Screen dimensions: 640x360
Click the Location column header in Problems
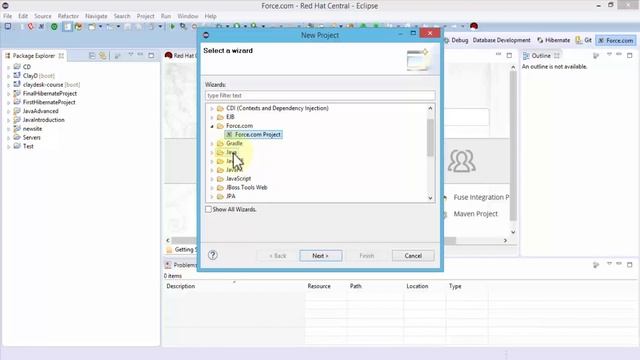417,286
